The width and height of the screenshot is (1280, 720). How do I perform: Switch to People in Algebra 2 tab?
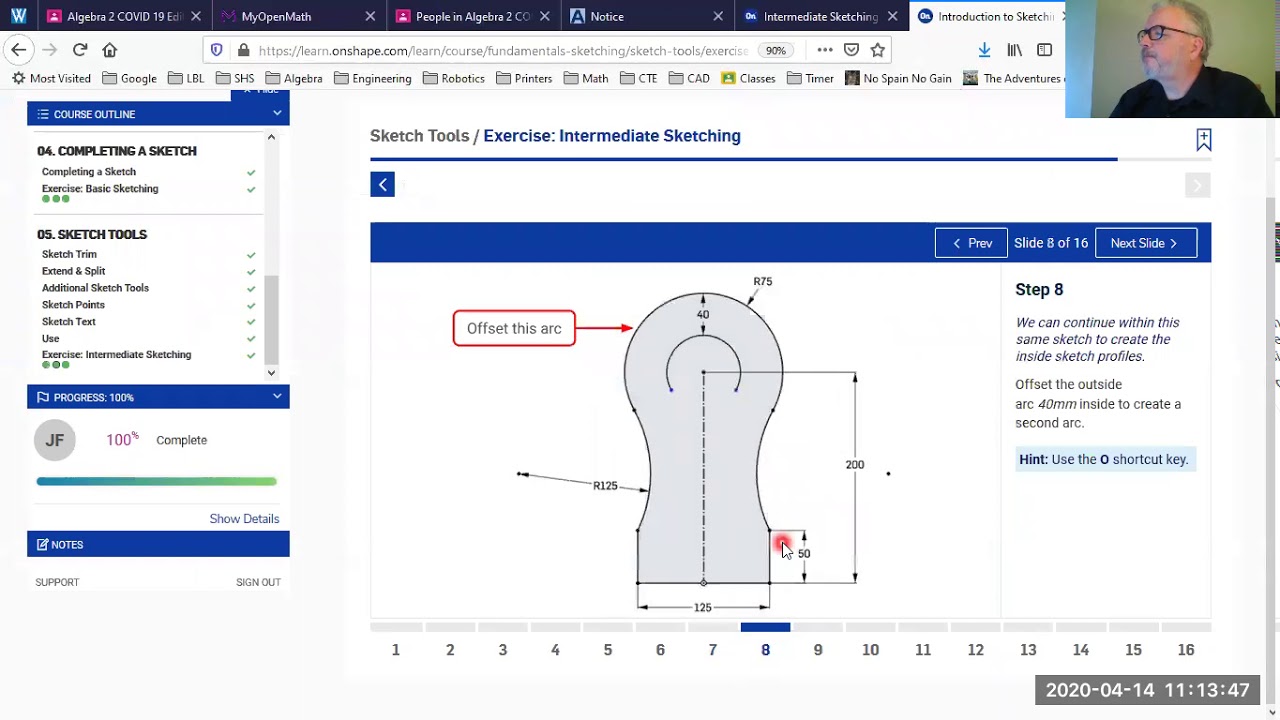[x=473, y=16]
